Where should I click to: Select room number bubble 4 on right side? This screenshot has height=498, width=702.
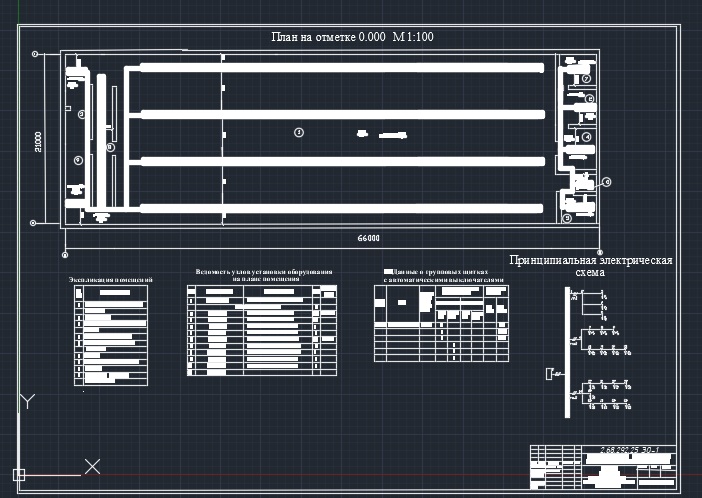588,137
